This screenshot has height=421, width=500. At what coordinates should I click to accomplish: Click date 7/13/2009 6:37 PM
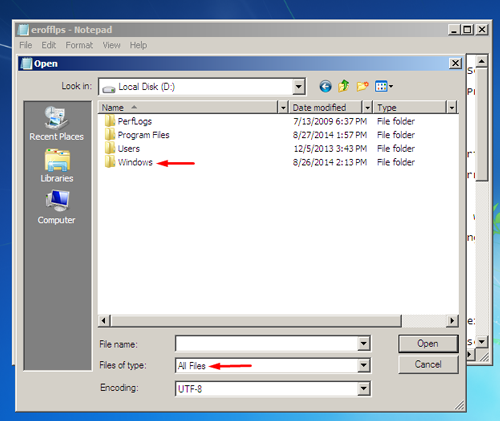(330, 121)
